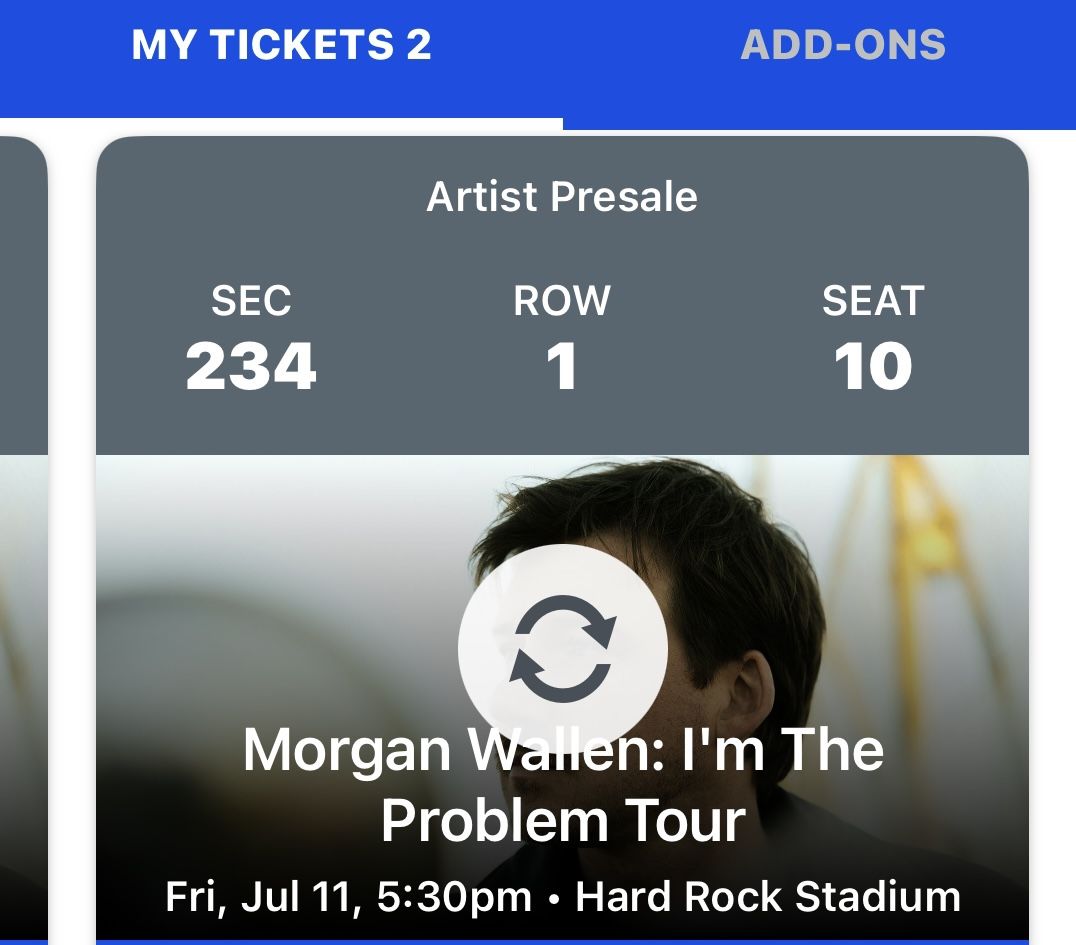
Task: Open the Morgan Wallen event title
Action: point(563,750)
